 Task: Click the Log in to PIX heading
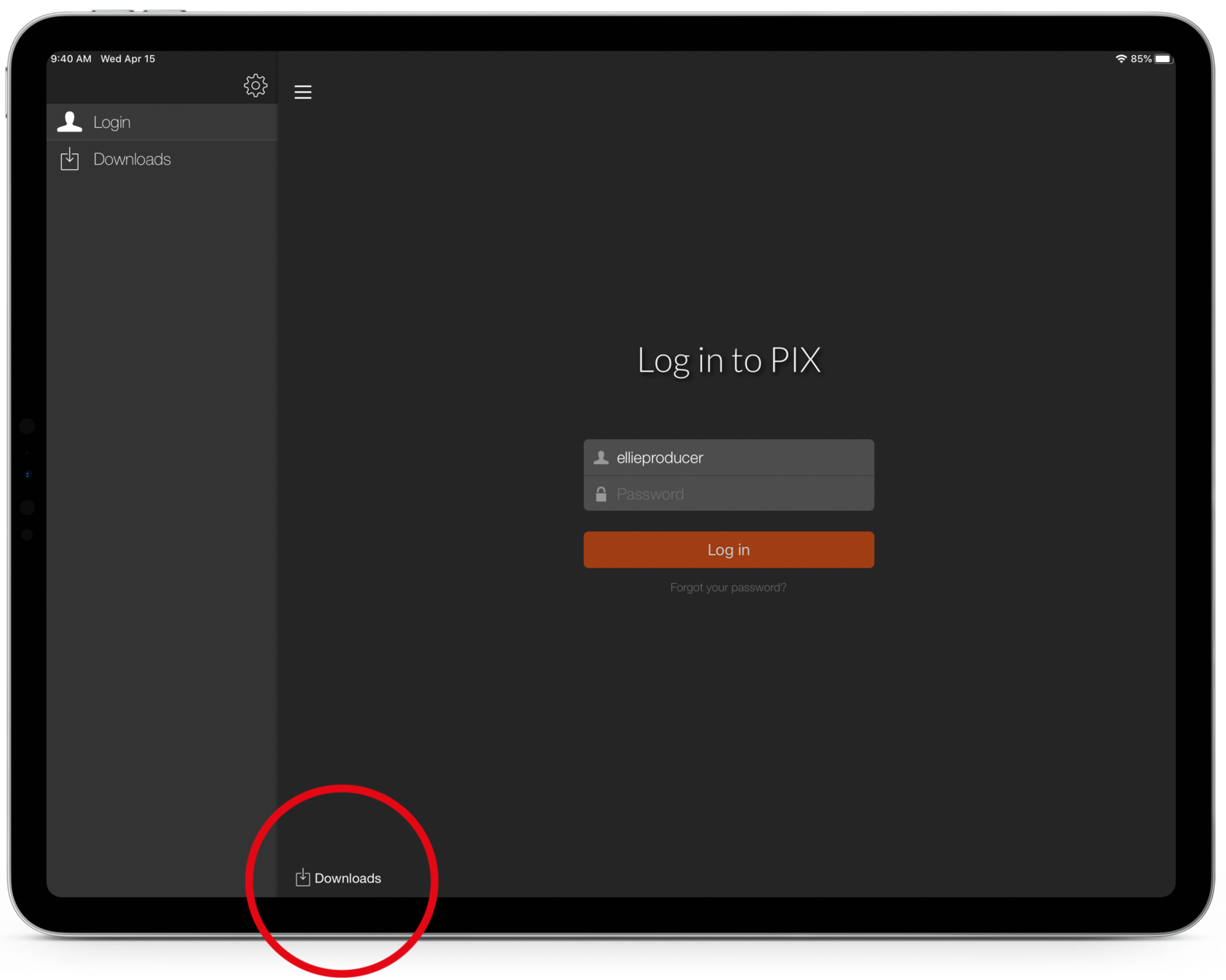729,360
